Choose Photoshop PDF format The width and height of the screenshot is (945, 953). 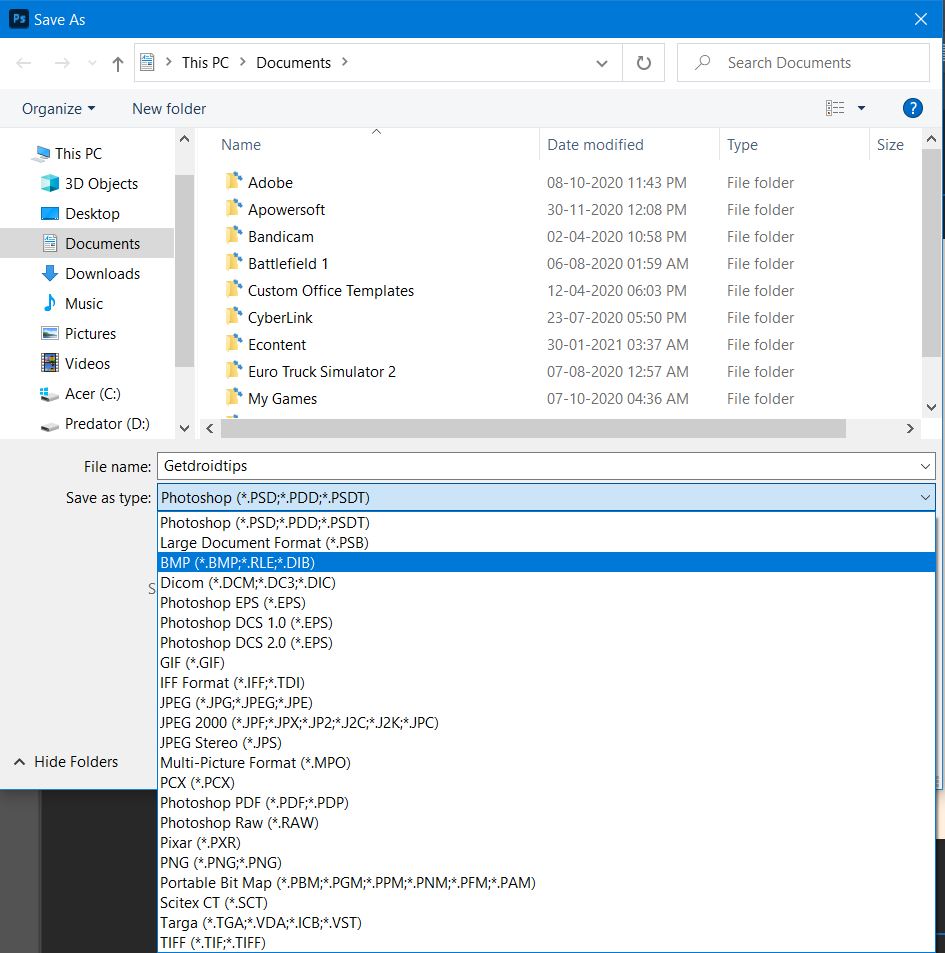[x=546, y=803]
